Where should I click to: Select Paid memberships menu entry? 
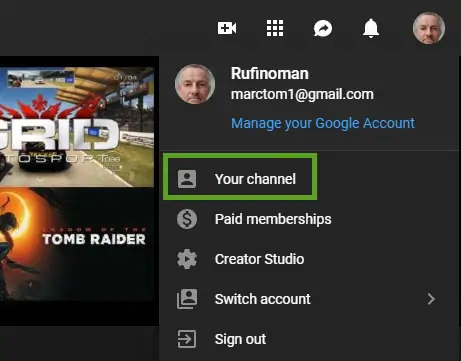pos(309,219)
